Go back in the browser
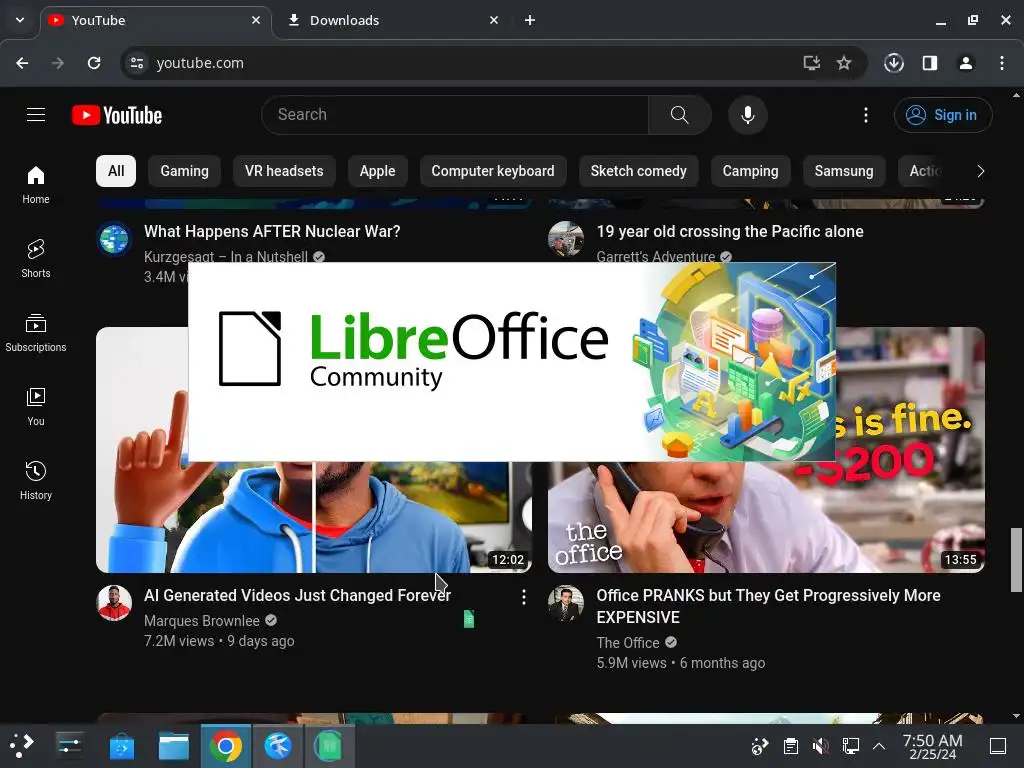The width and height of the screenshot is (1024, 768). point(22,63)
